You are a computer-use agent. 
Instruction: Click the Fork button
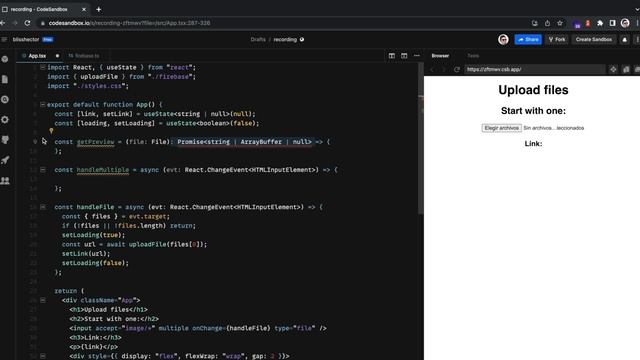click(556, 40)
